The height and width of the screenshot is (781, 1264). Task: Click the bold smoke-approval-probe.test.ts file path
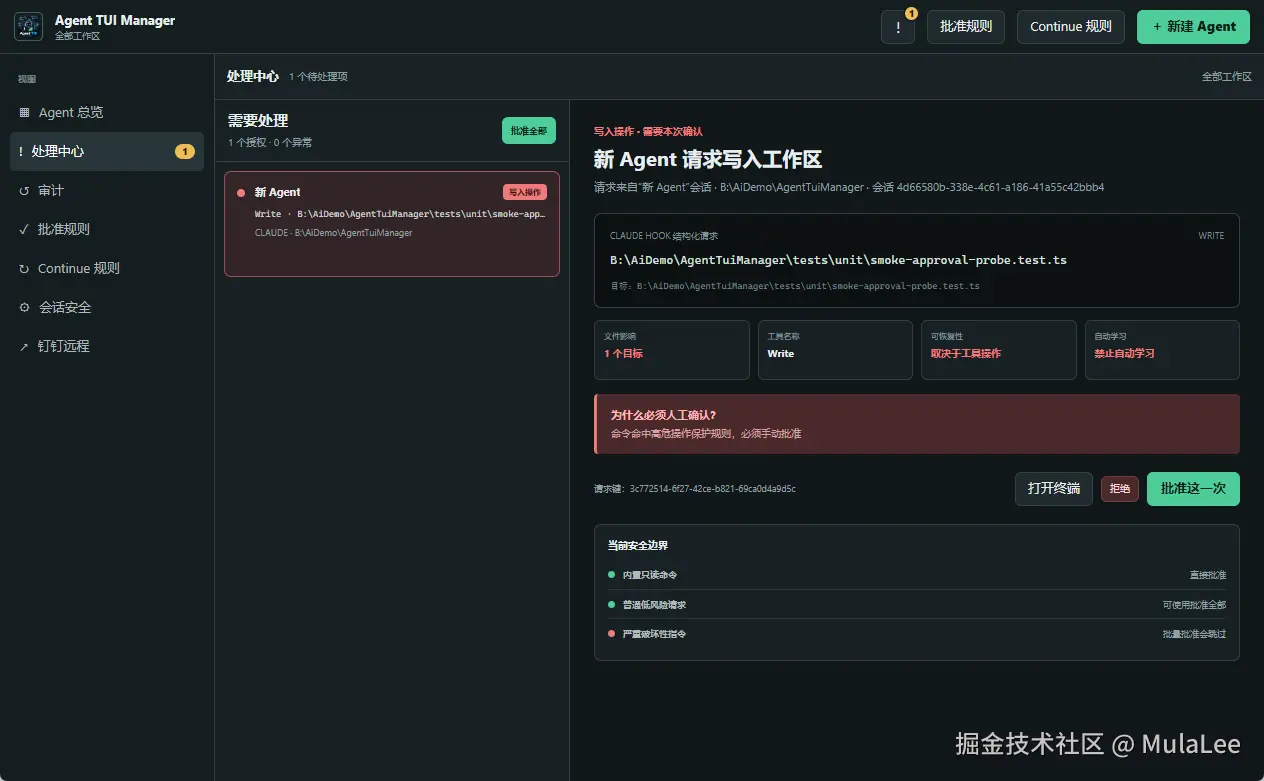click(838, 260)
